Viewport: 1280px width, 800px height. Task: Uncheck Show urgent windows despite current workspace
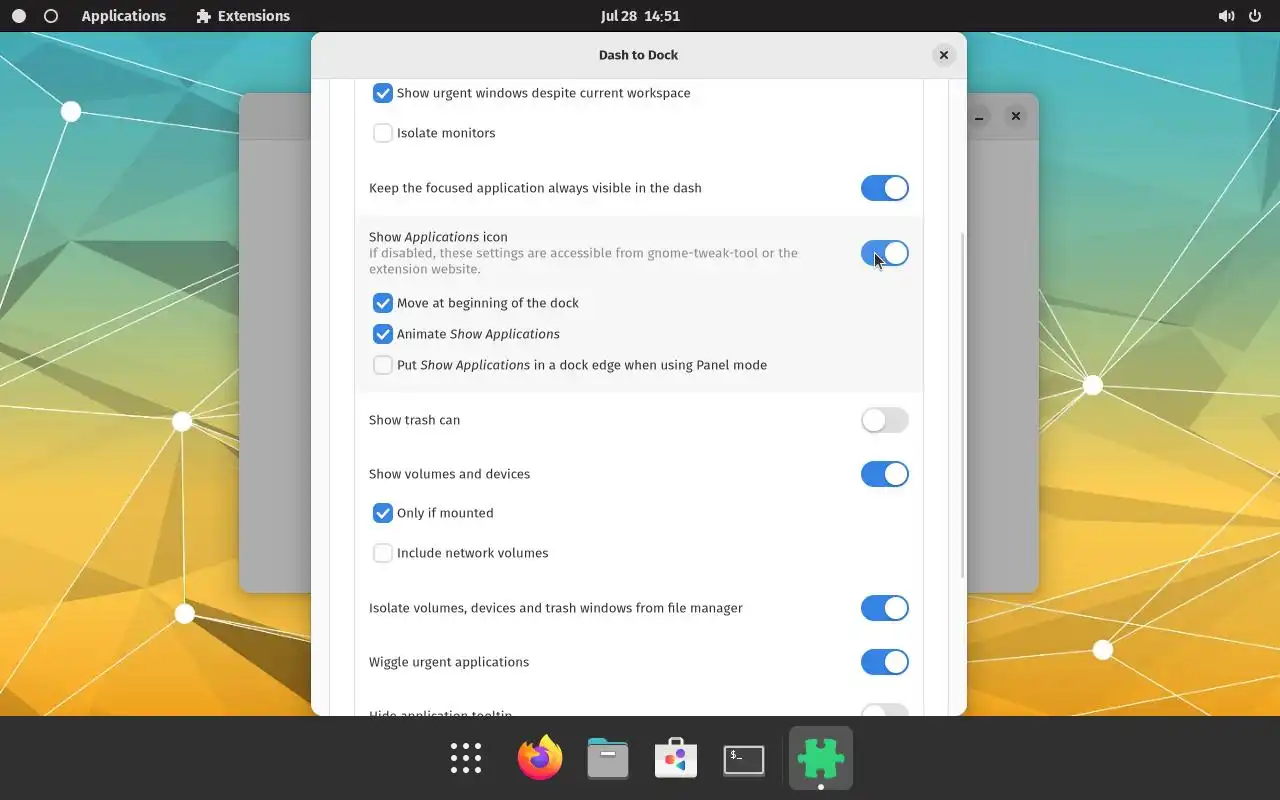[382, 93]
